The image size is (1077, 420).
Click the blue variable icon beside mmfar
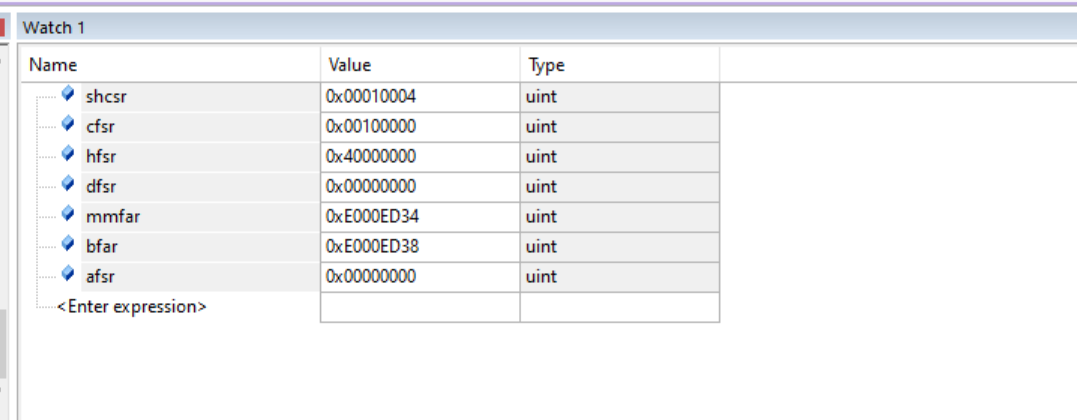click(x=68, y=215)
